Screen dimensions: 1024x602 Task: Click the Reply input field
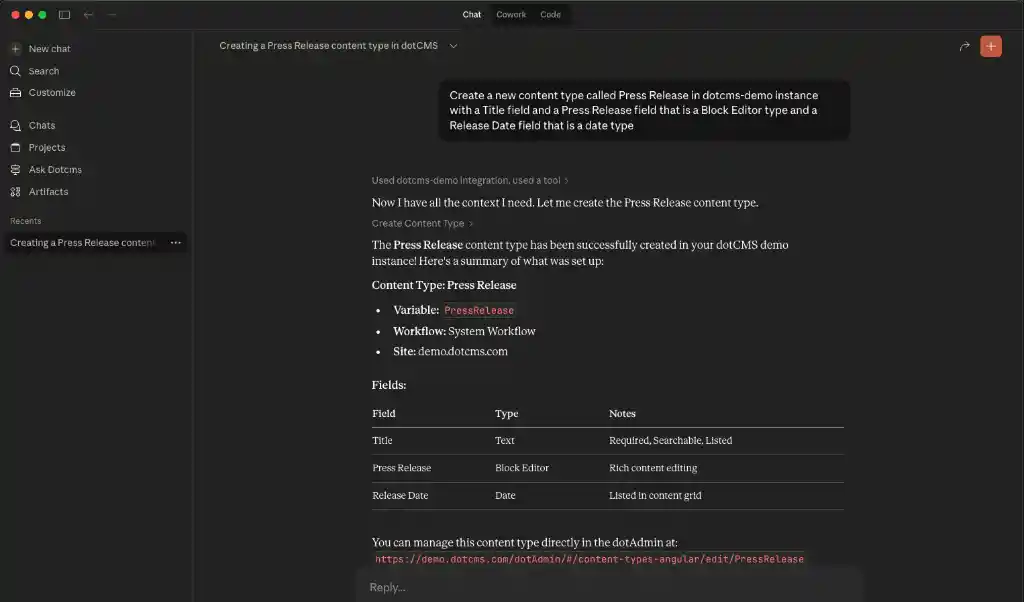click(x=600, y=587)
